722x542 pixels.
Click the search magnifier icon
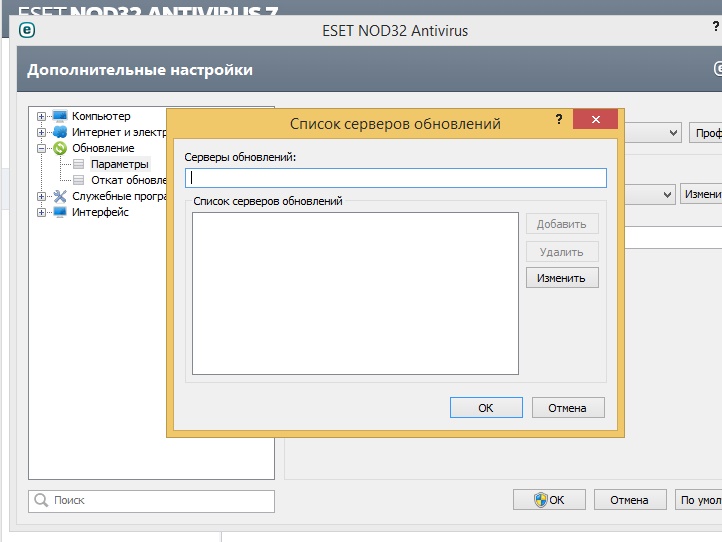pos(41,500)
